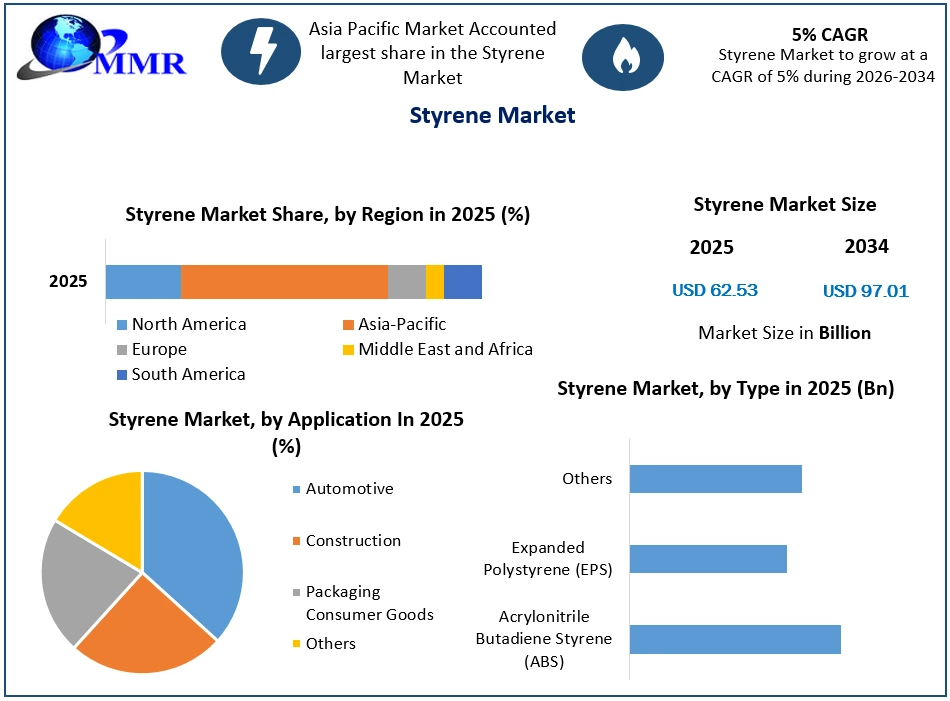Click the "Consumer Goods" legend text
The image size is (950, 701).
(x=370, y=615)
